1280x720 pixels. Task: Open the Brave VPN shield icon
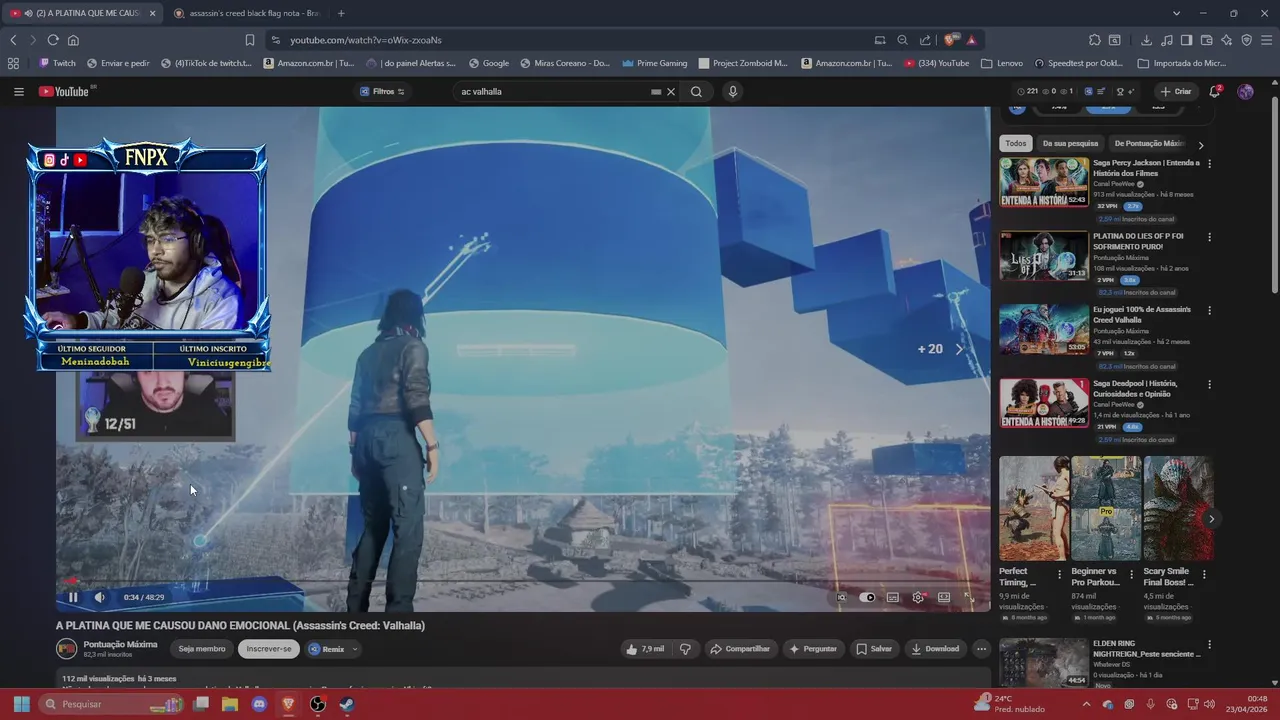pos(1247,40)
